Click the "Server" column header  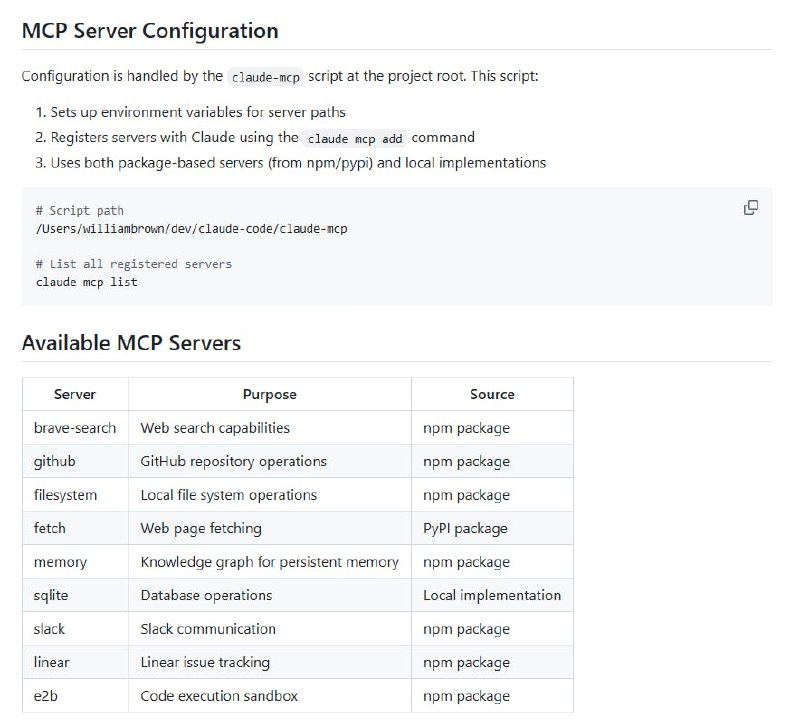click(75, 394)
